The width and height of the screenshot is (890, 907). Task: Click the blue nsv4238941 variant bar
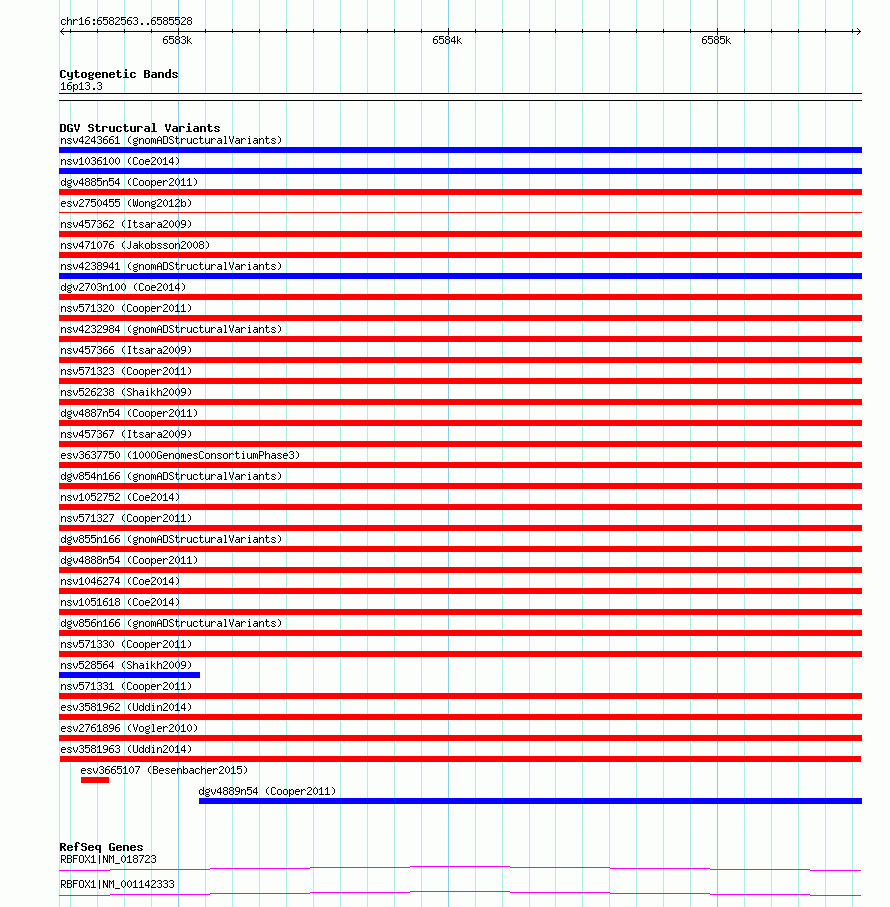[x=460, y=276]
